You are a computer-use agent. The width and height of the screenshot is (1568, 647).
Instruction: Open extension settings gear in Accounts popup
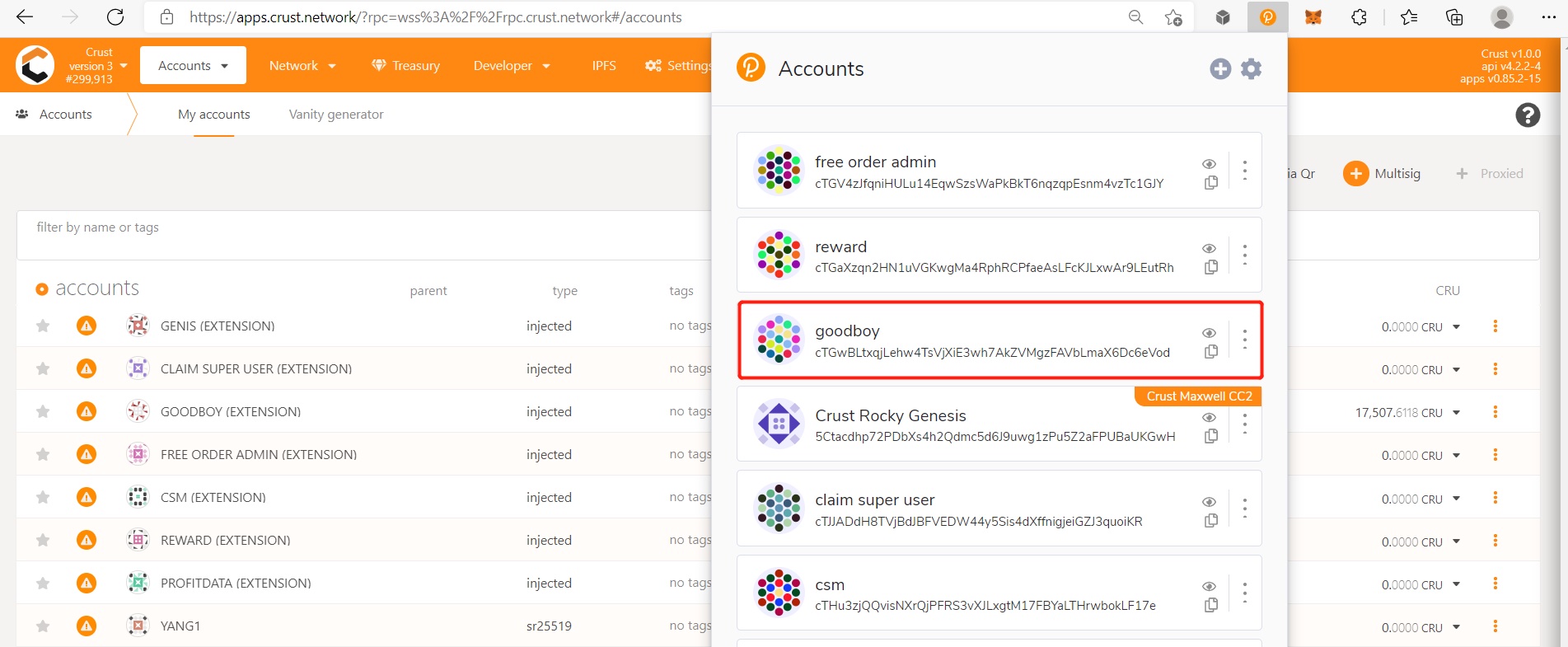click(1251, 69)
